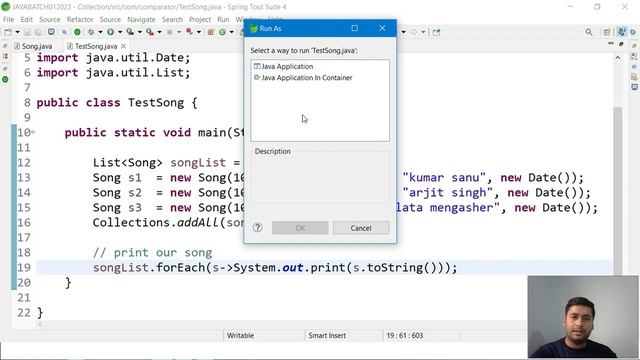Click the Smart Insert status entry
The height and width of the screenshot is (360, 640).
click(327, 335)
